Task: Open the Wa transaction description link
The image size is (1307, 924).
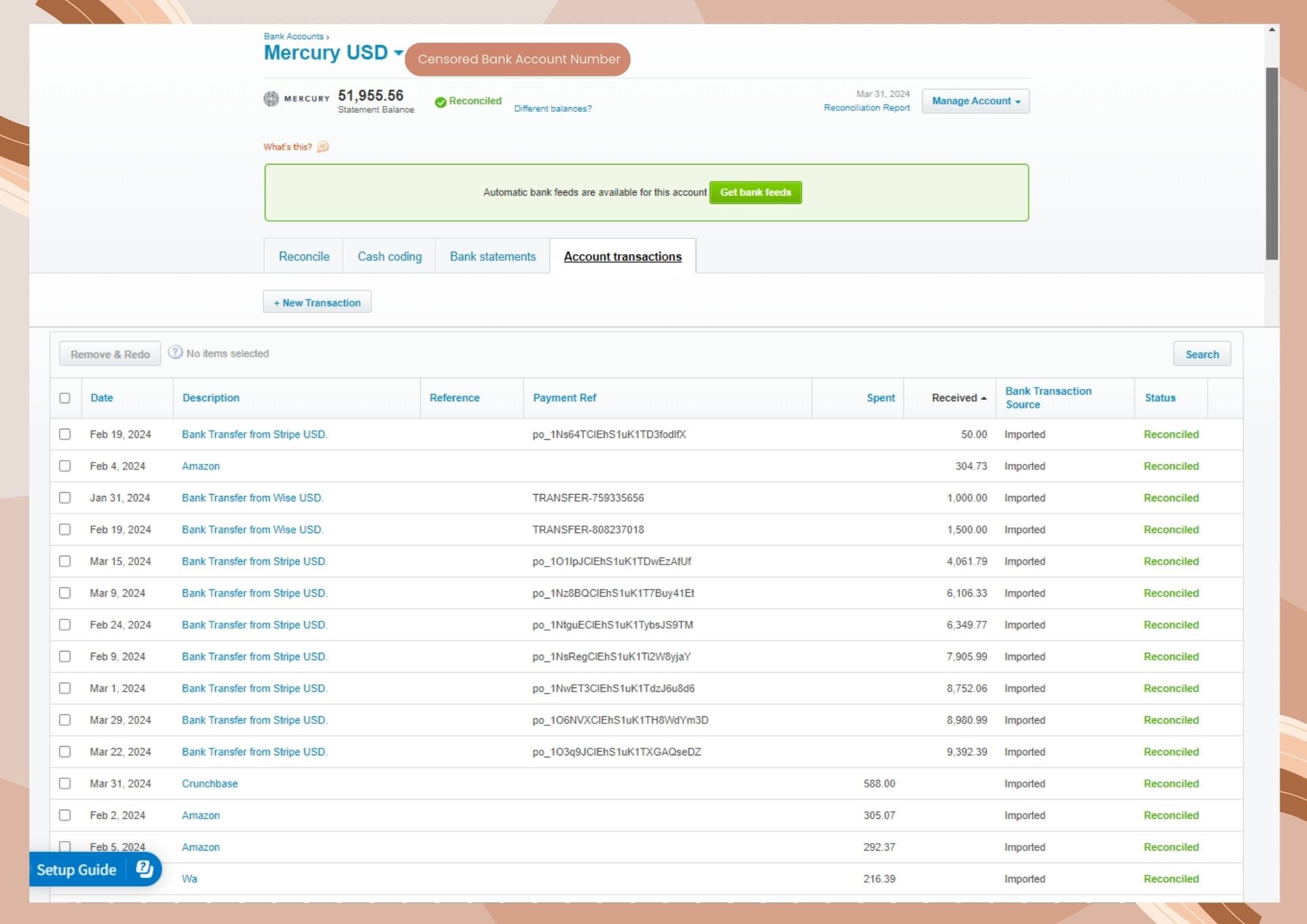Action: pos(190,879)
